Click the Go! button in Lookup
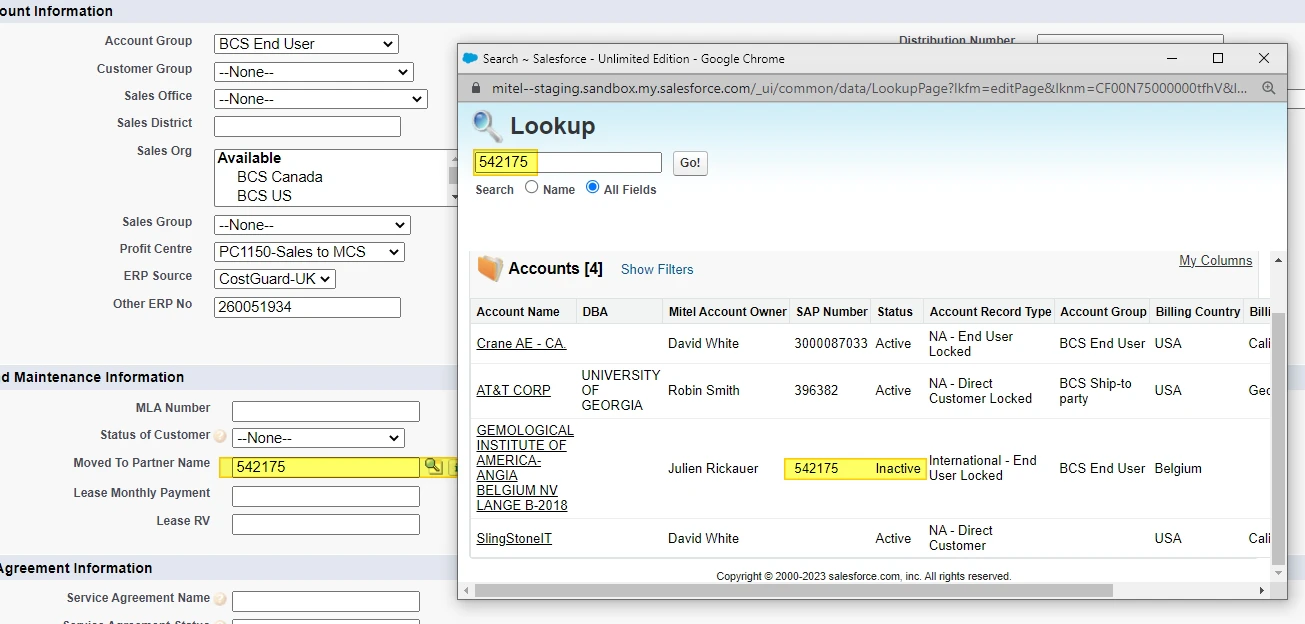Screen dimensions: 1305x624 (690, 163)
